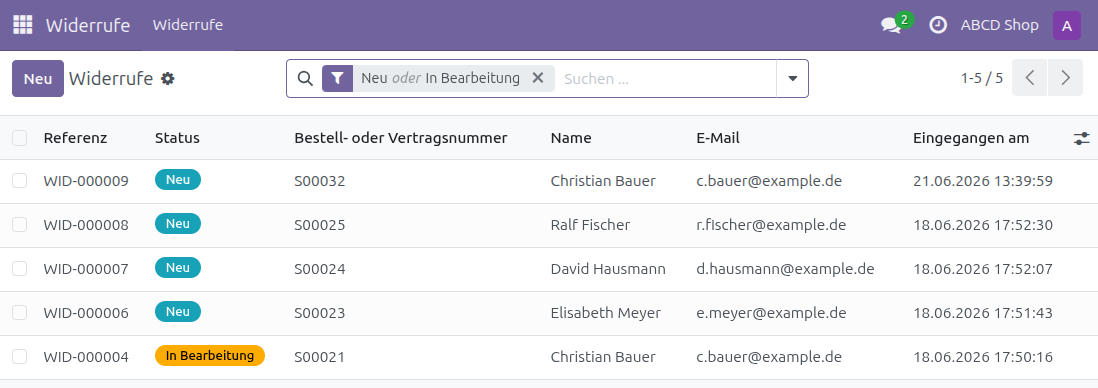This screenshot has height=388, width=1098.
Task: Click the Neu status badge of WID-000006
Action: tap(178, 312)
